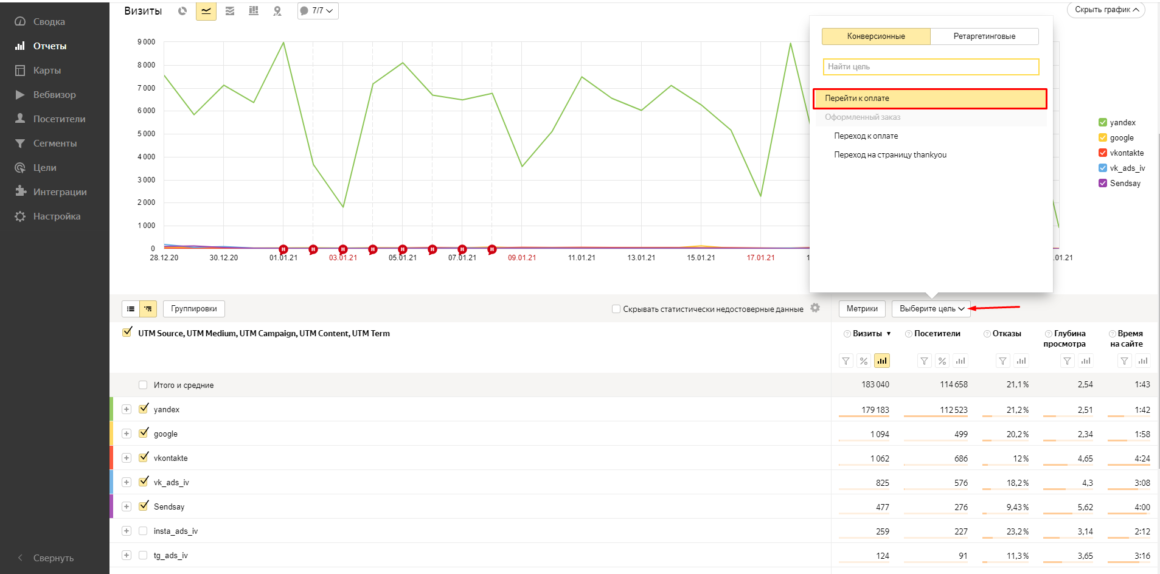Open the 7/7 annotations dropdown

click(317, 11)
